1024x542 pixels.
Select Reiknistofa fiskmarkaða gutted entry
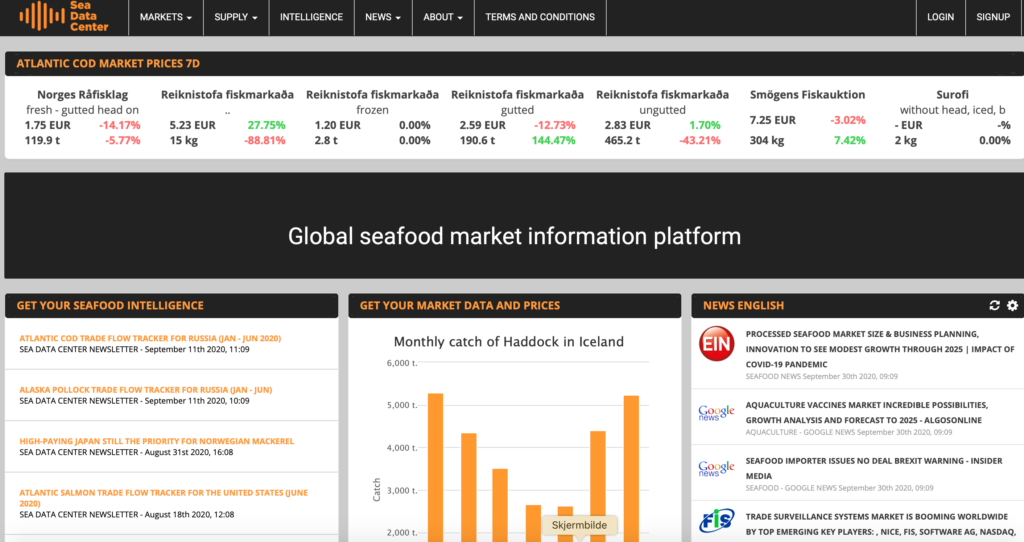pyautogui.click(x=517, y=118)
